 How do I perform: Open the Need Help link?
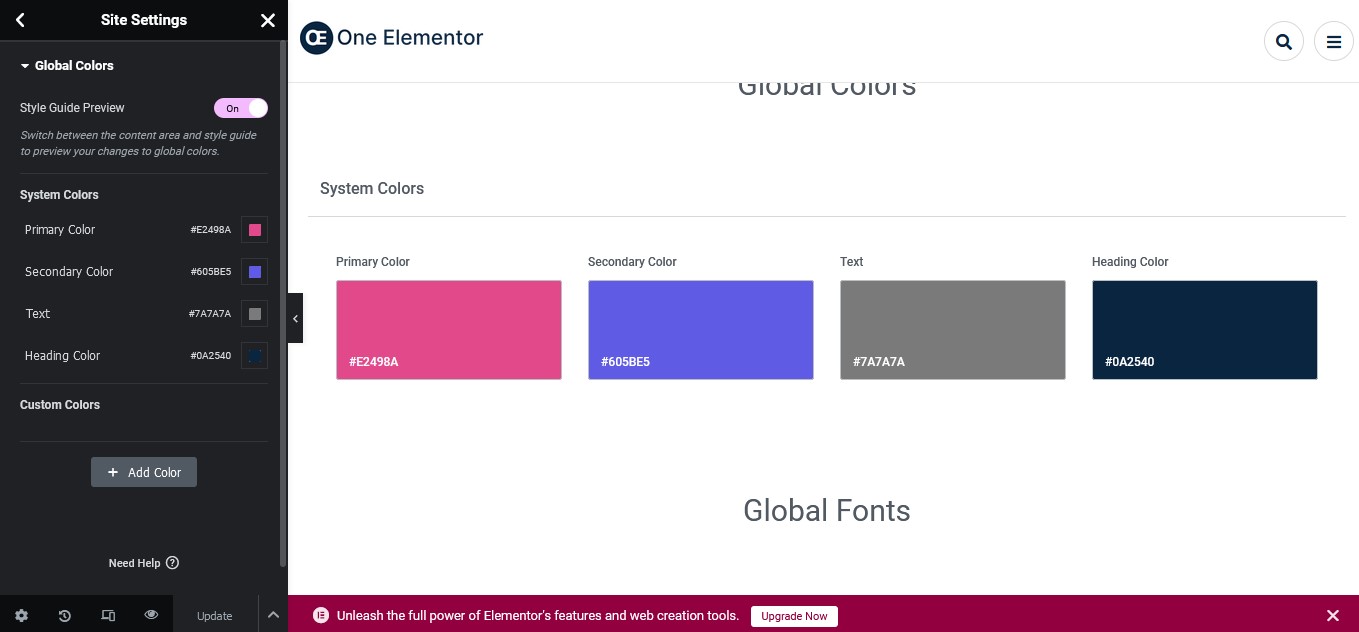click(143, 563)
